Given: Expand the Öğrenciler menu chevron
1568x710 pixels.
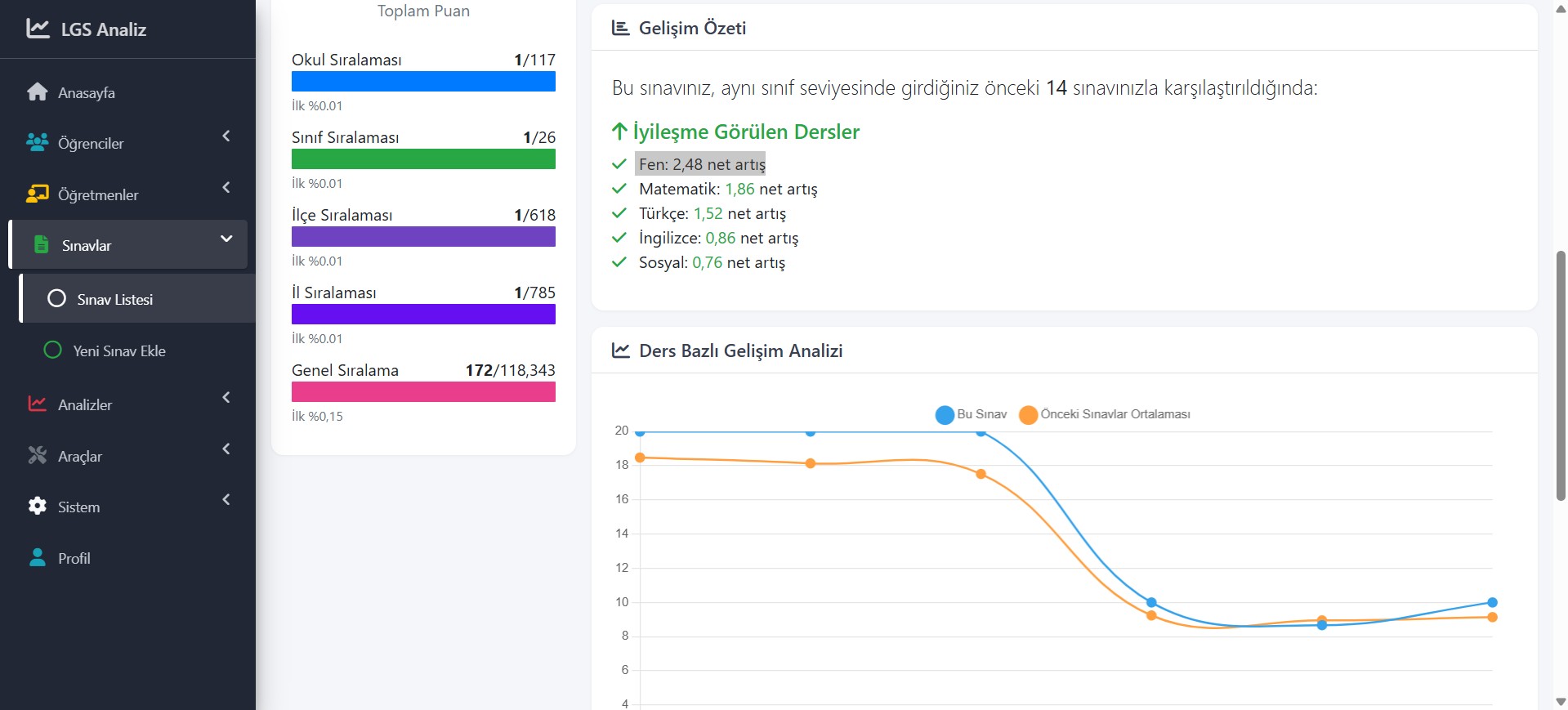Looking at the screenshot, I should click(x=226, y=136).
